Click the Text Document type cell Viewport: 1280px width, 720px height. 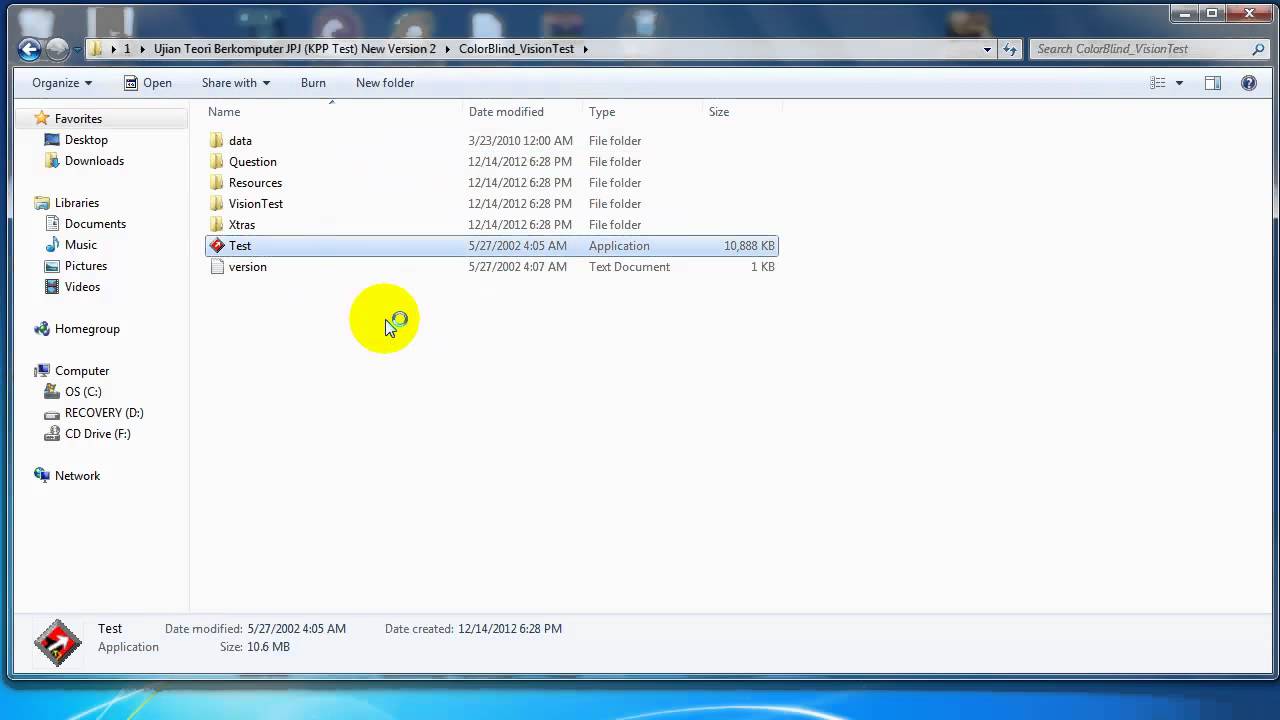[629, 267]
